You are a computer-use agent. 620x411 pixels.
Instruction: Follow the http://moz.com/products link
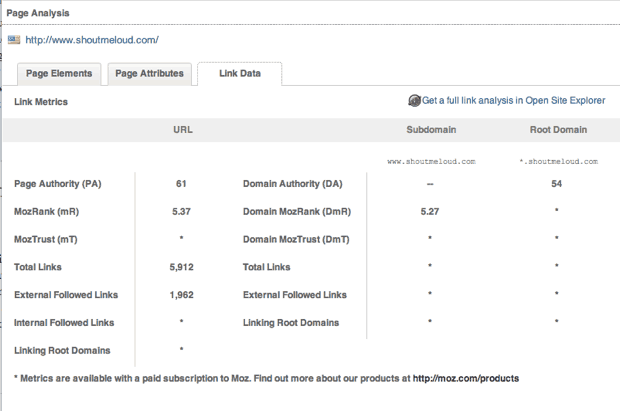click(465, 379)
